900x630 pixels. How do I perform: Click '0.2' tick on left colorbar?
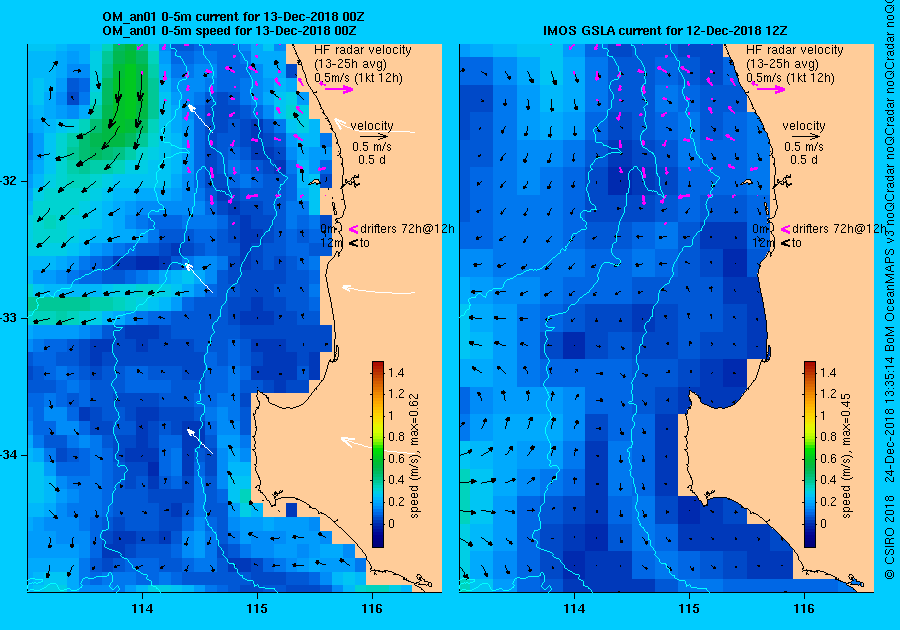coord(396,501)
